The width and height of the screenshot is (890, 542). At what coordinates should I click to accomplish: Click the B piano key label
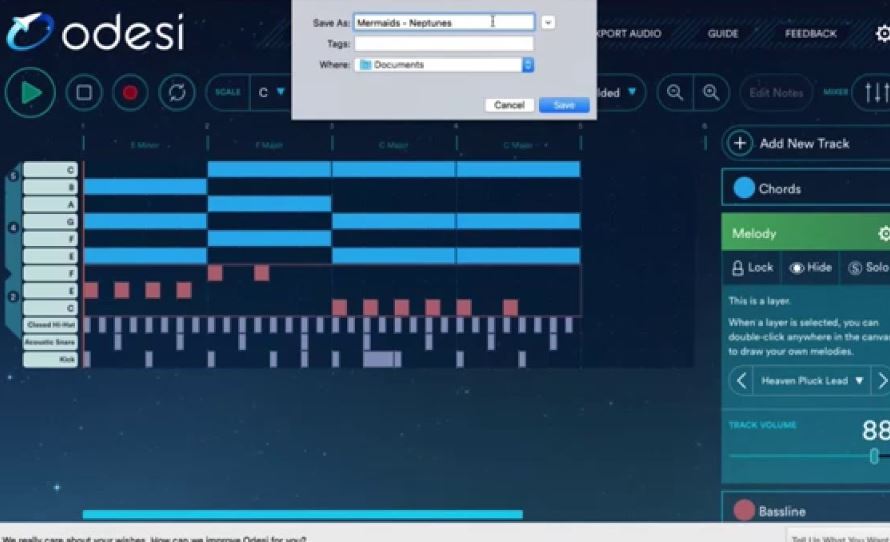pos(50,187)
